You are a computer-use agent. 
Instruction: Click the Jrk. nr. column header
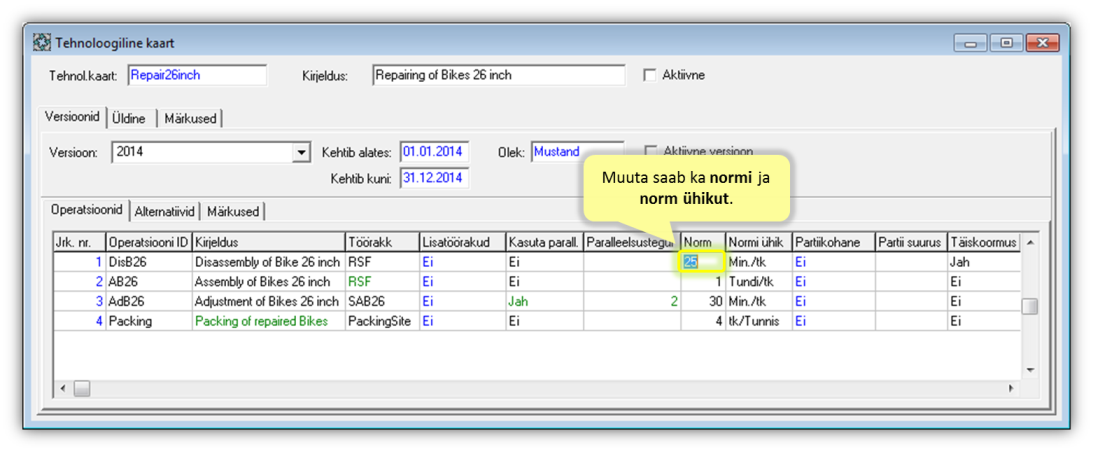(x=79, y=242)
